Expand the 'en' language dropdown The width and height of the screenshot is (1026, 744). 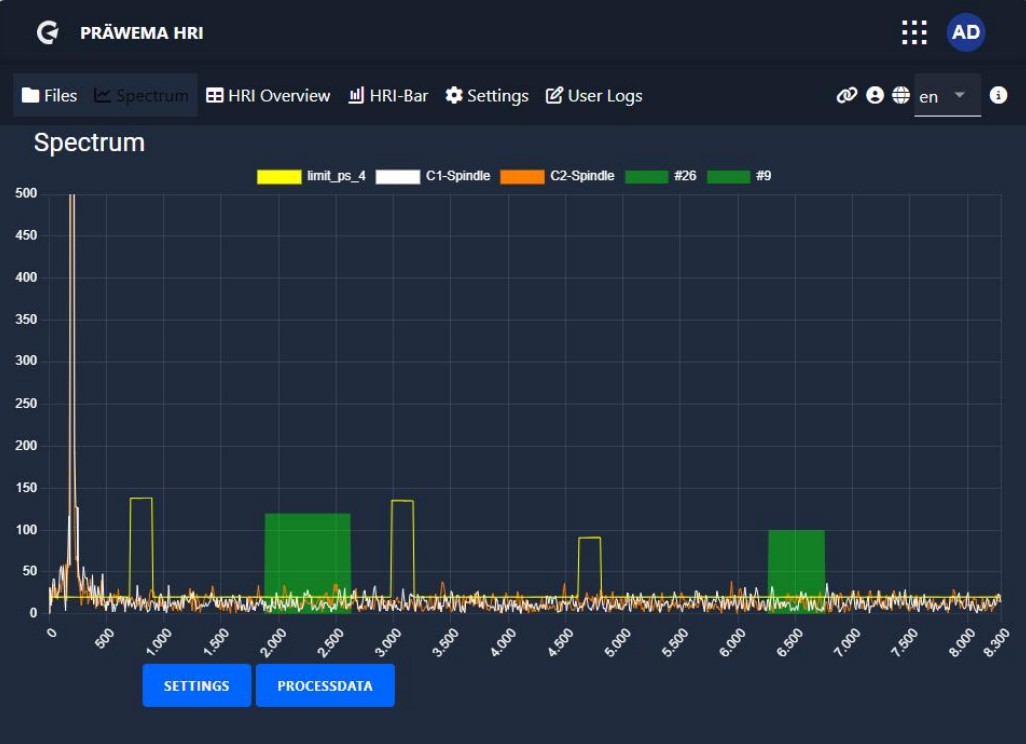[946, 96]
